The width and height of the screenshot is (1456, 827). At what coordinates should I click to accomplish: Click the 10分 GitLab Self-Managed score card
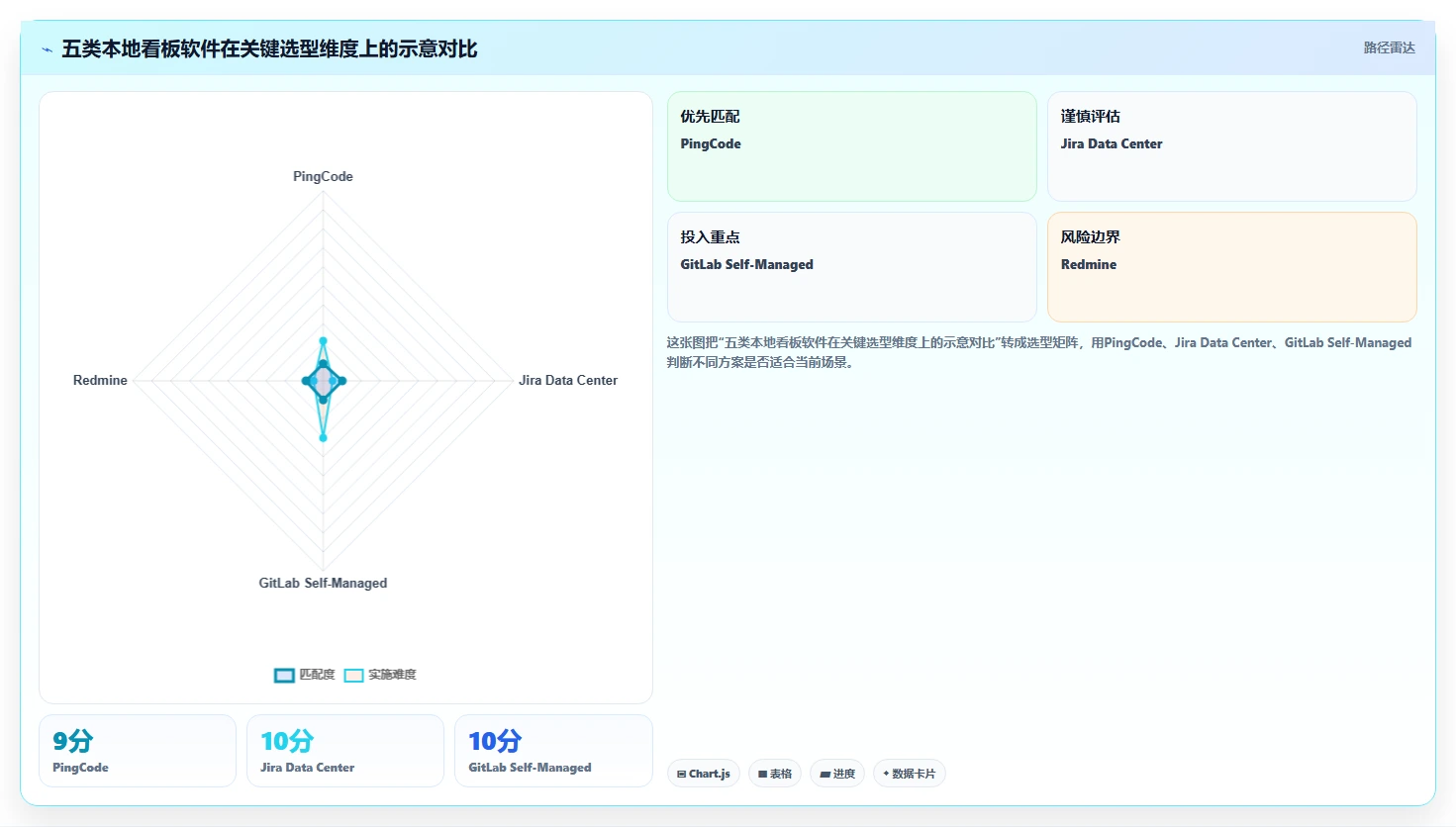[553, 751]
